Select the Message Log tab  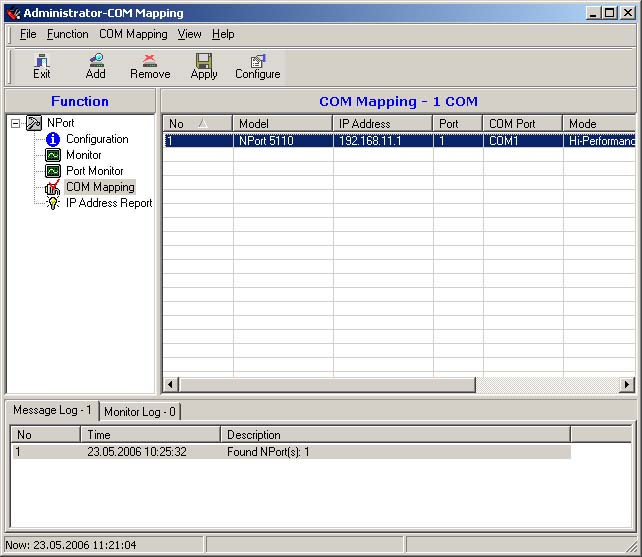(x=52, y=411)
